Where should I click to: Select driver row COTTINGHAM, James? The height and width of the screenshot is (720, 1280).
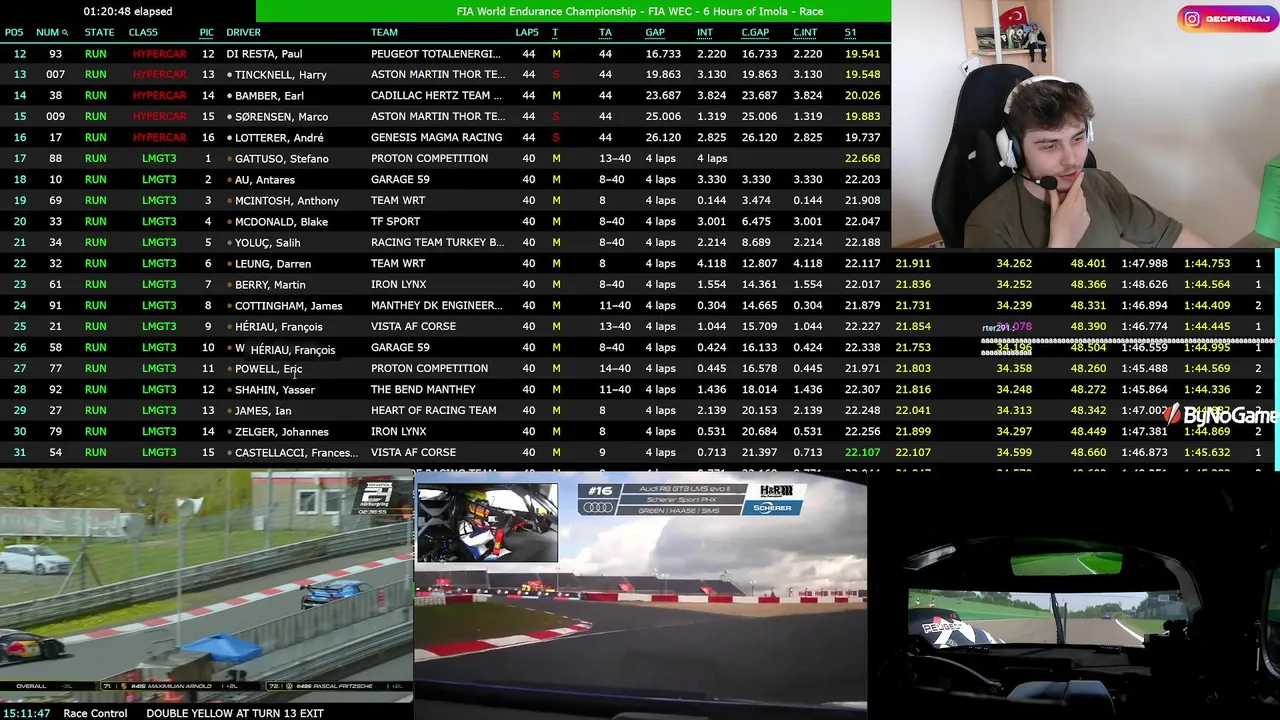640,306
